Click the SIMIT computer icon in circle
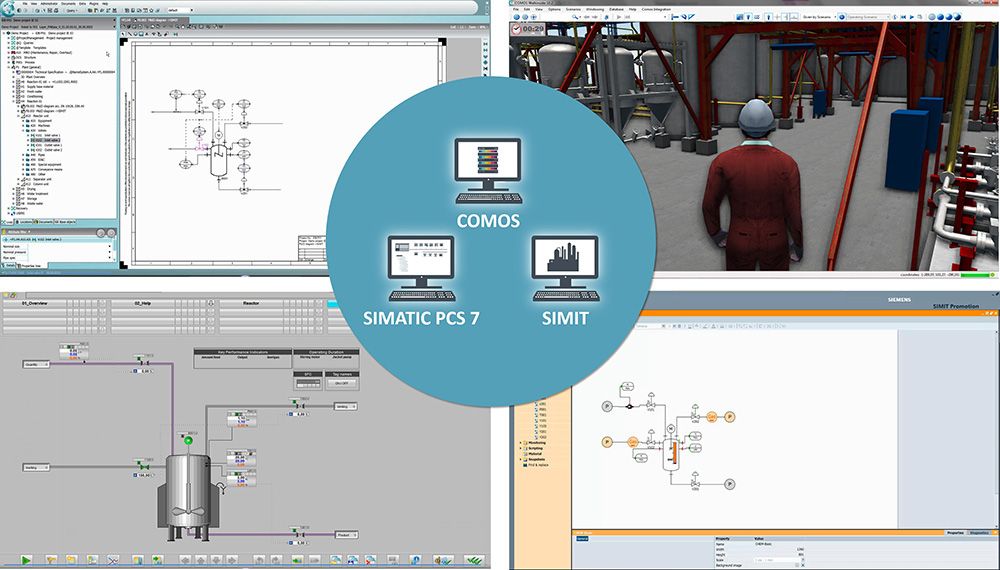 (x=565, y=268)
